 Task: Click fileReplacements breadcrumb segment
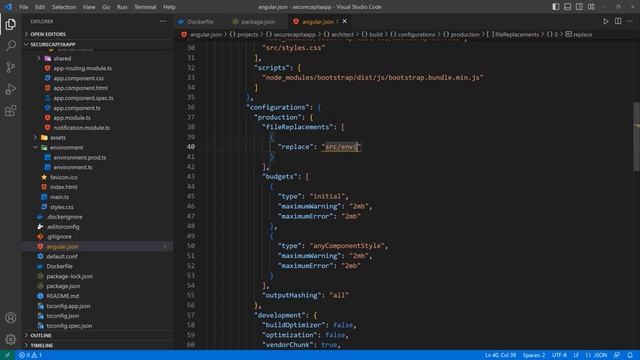coord(513,35)
